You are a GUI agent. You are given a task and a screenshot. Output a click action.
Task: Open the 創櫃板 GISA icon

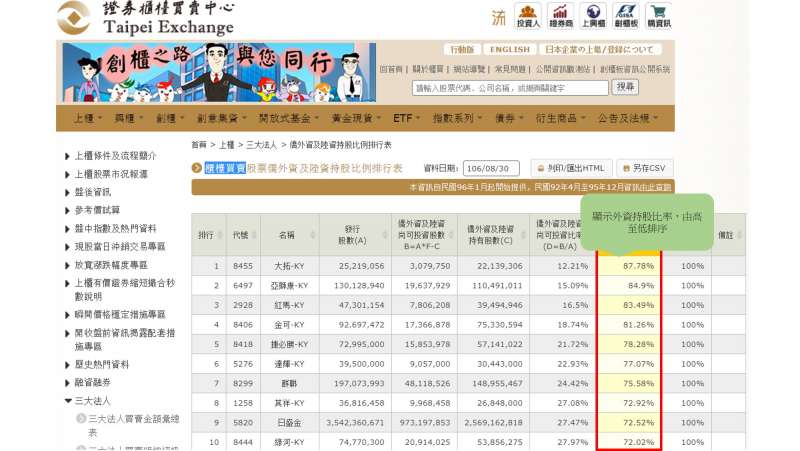point(626,16)
